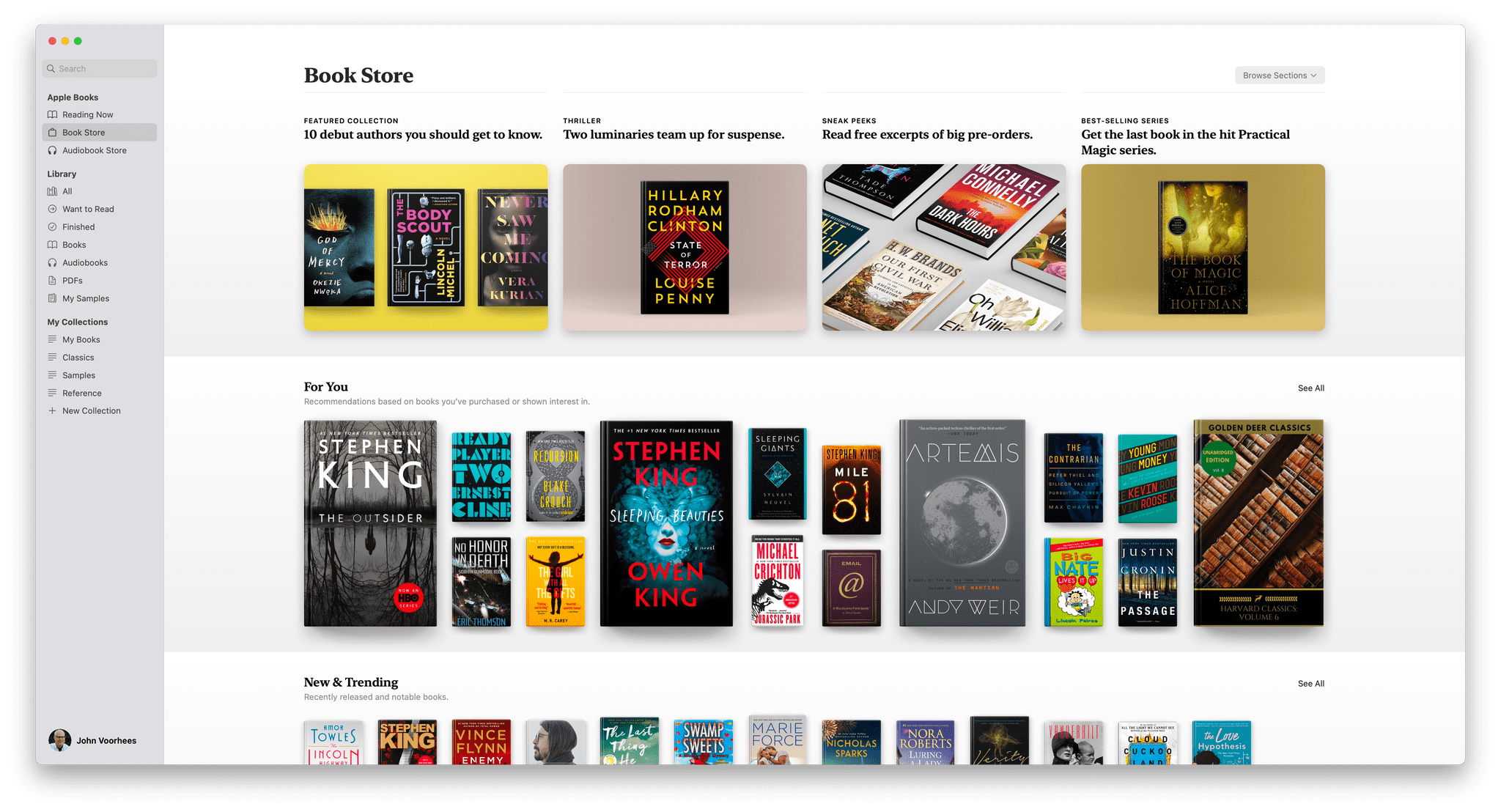Screen dimensions: 1501x812
Task: Select Classics collection in sidebar
Action: tap(78, 357)
